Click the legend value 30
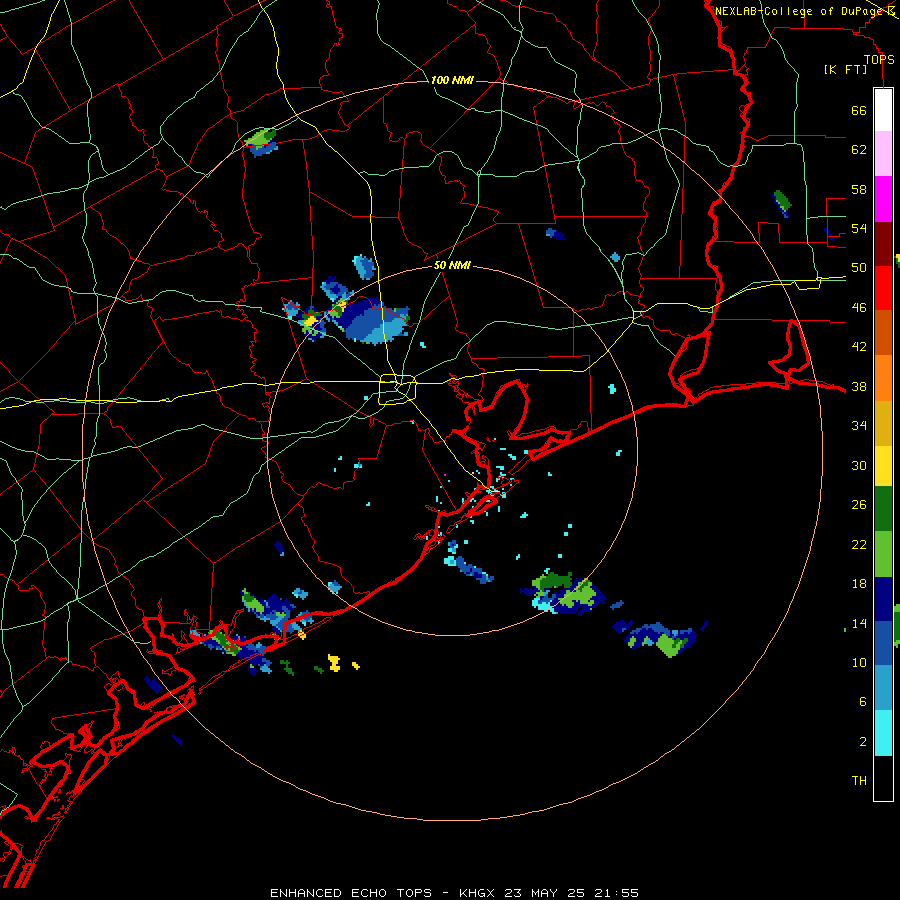 (859, 465)
